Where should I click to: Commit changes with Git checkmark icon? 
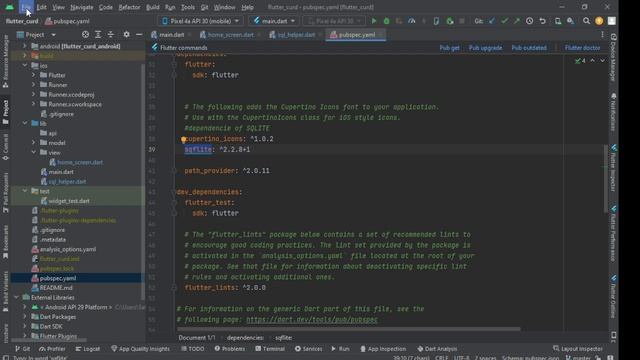tap(504, 21)
